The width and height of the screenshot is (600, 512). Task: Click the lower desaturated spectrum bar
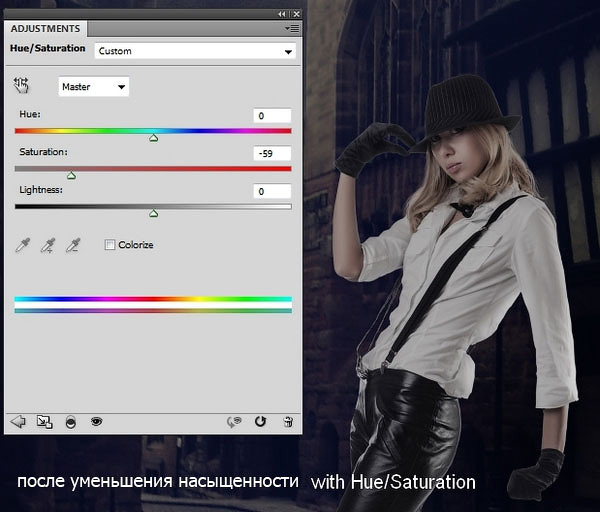[153, 311]
